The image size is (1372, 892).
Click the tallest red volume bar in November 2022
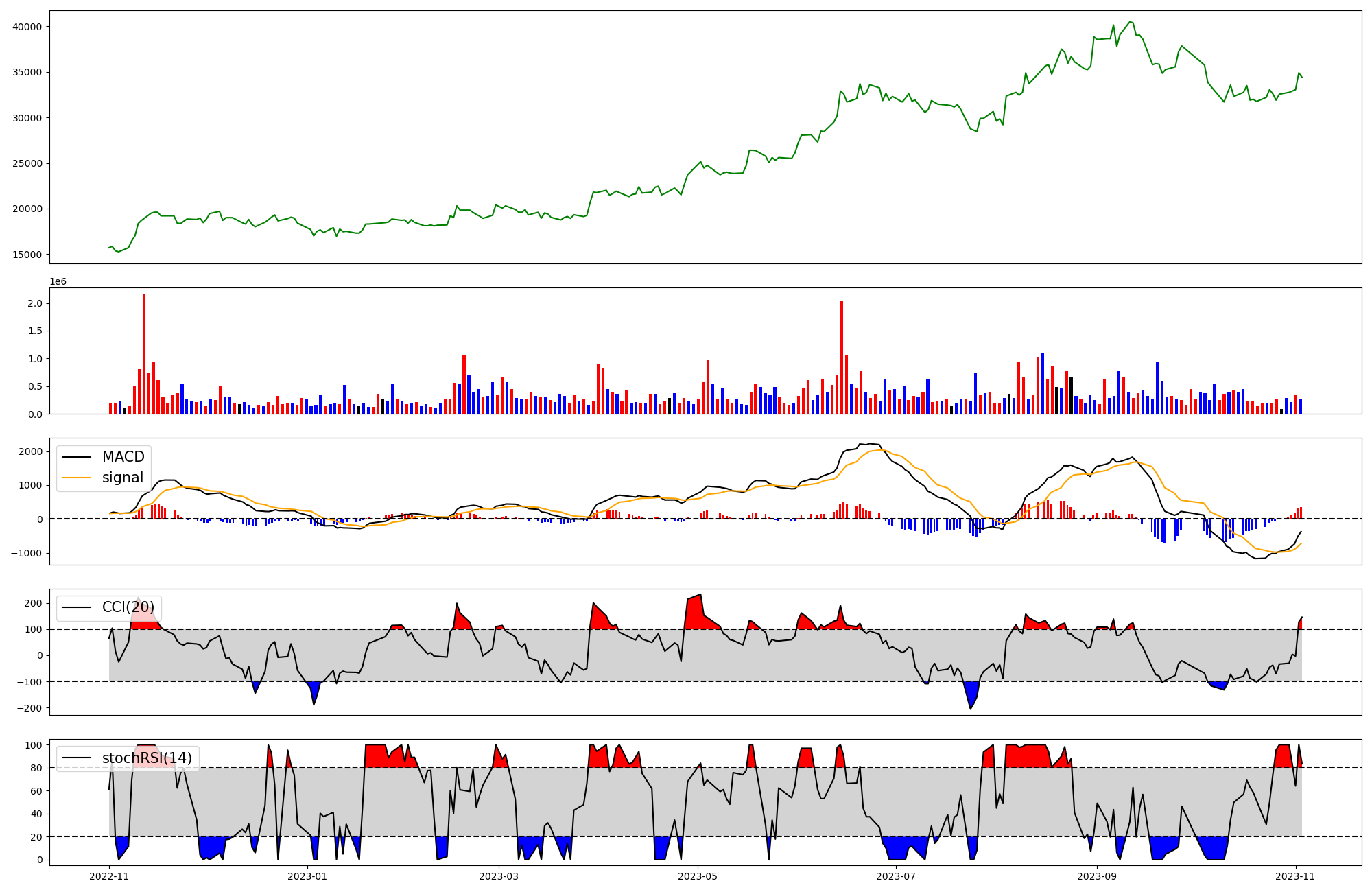click(144, 353)
